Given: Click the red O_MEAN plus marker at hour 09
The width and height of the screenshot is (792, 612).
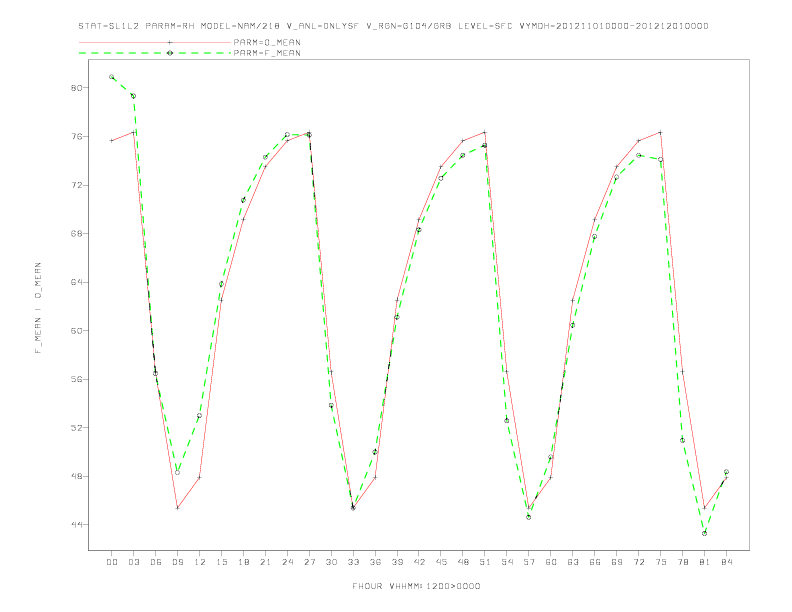Looking at the screenshot, I should tap(177, 508).
